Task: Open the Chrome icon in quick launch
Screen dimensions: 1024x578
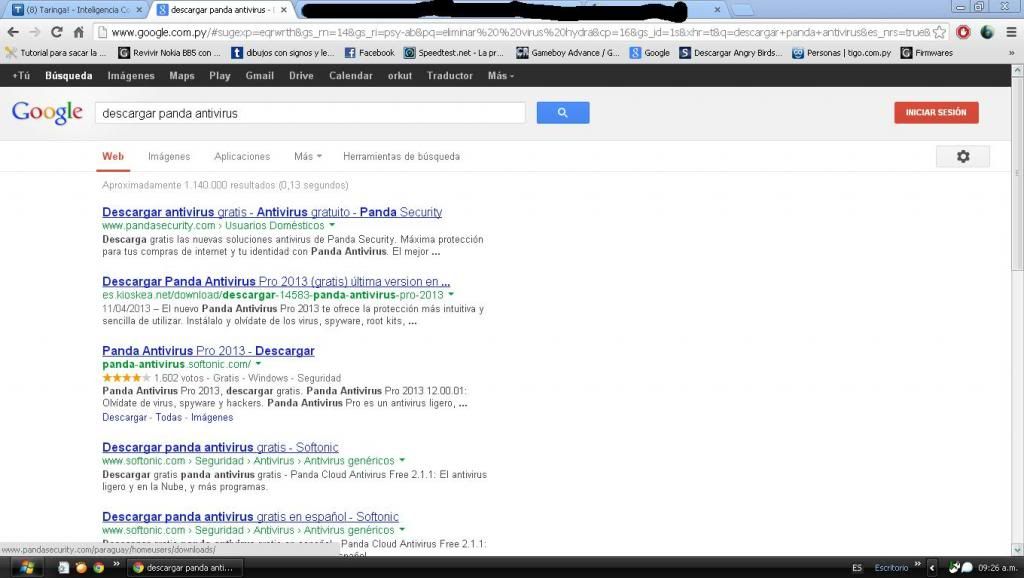Action: point(99,568)
